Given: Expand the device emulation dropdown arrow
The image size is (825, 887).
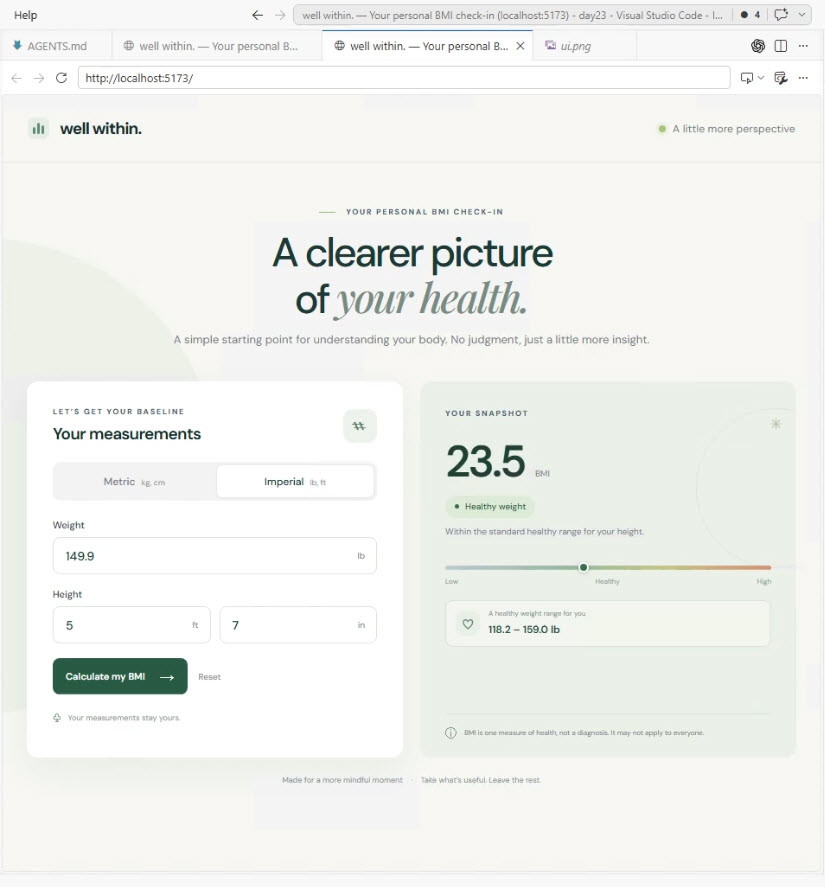Looking at the screenshot, I should click(x=761, y=78).
